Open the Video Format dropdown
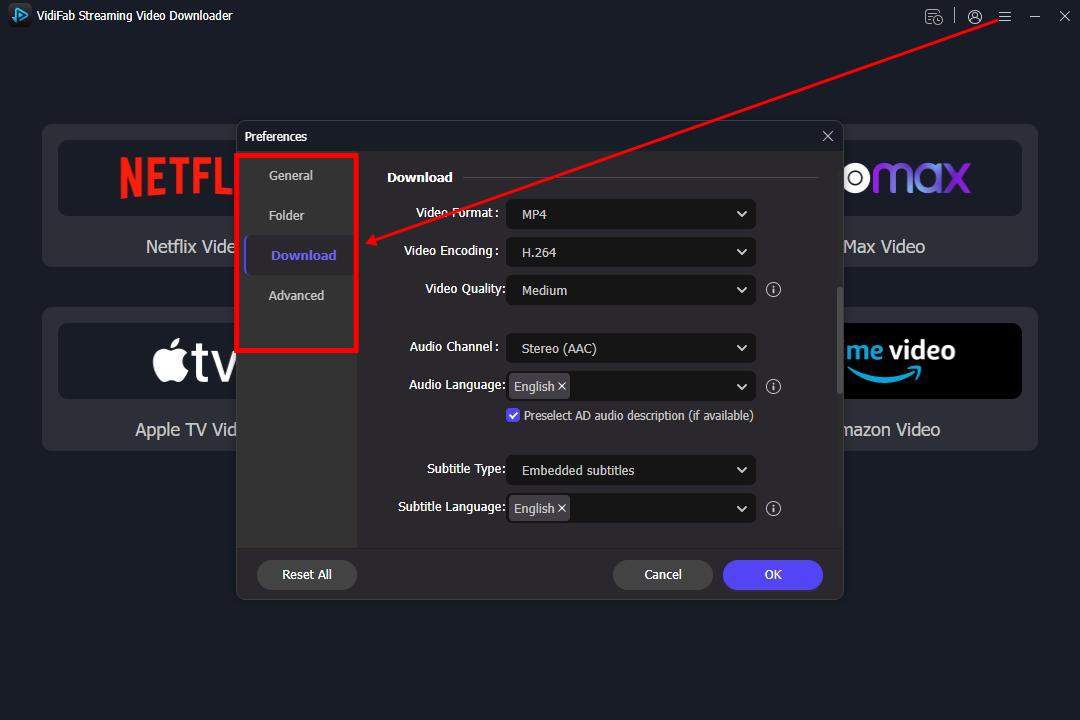 click(631, 214)
